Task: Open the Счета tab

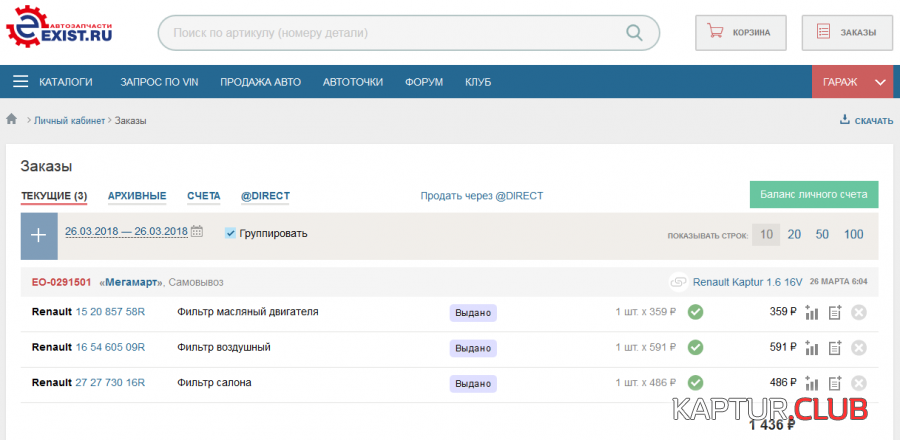Action: point(204,196)
